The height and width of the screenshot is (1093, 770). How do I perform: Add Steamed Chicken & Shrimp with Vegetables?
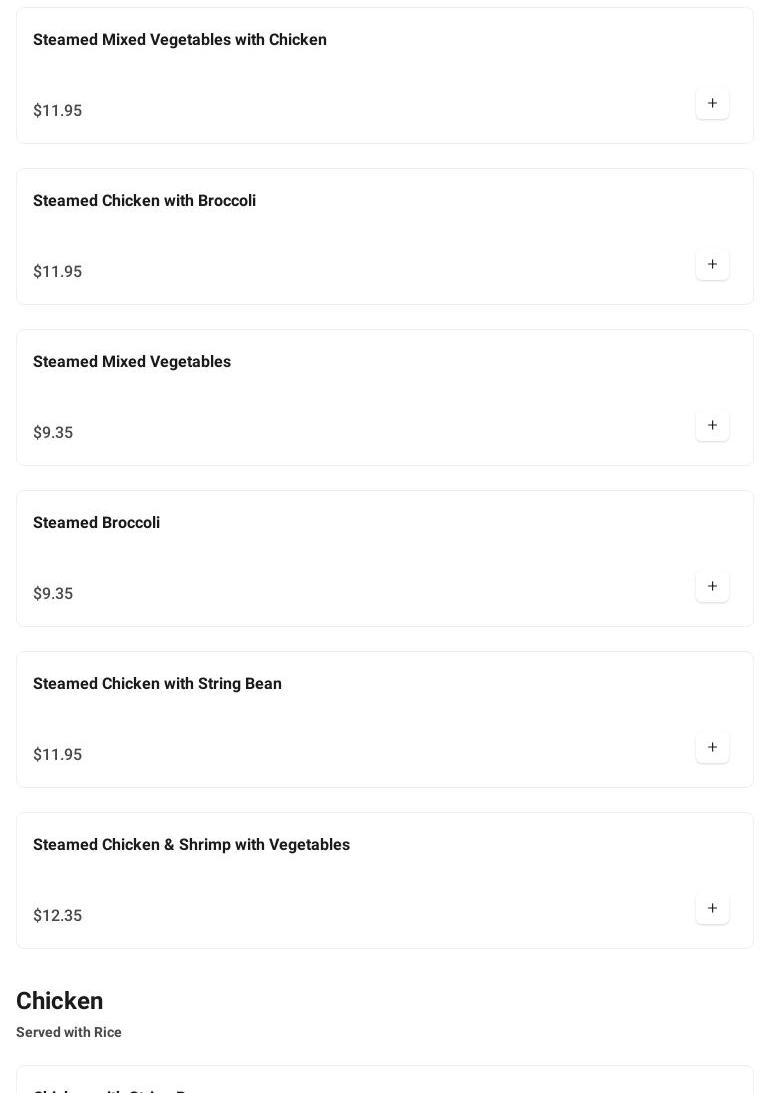712,909
